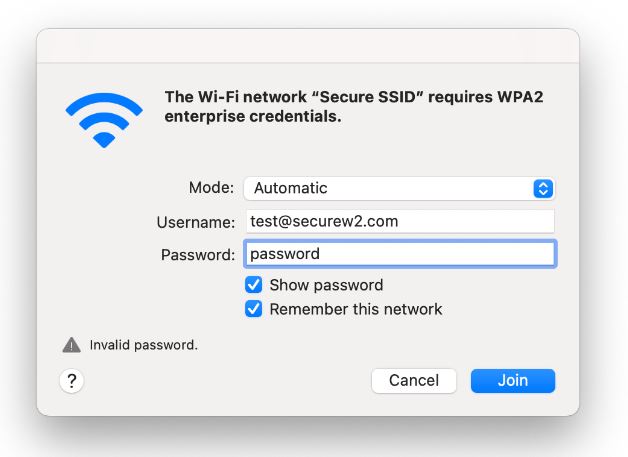Image resolution: width=628 pixels, height=457 pixels.
Task: Disable the Remember this network checkbox
Action: pos(254,309)
